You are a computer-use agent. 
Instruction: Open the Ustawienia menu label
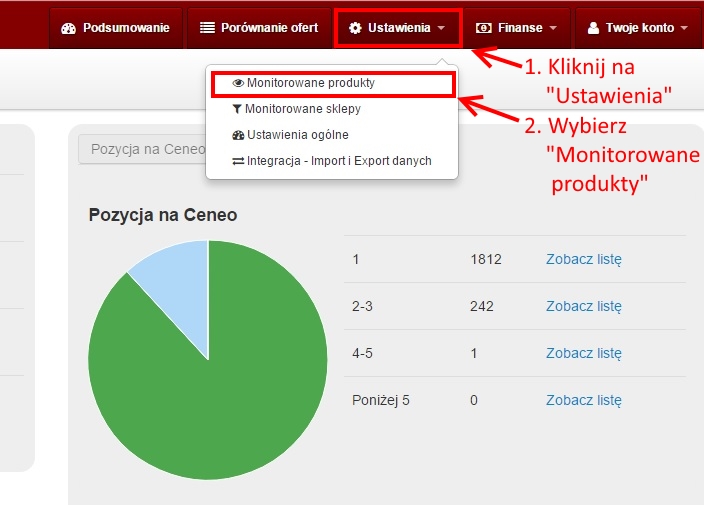coord(399,28)
